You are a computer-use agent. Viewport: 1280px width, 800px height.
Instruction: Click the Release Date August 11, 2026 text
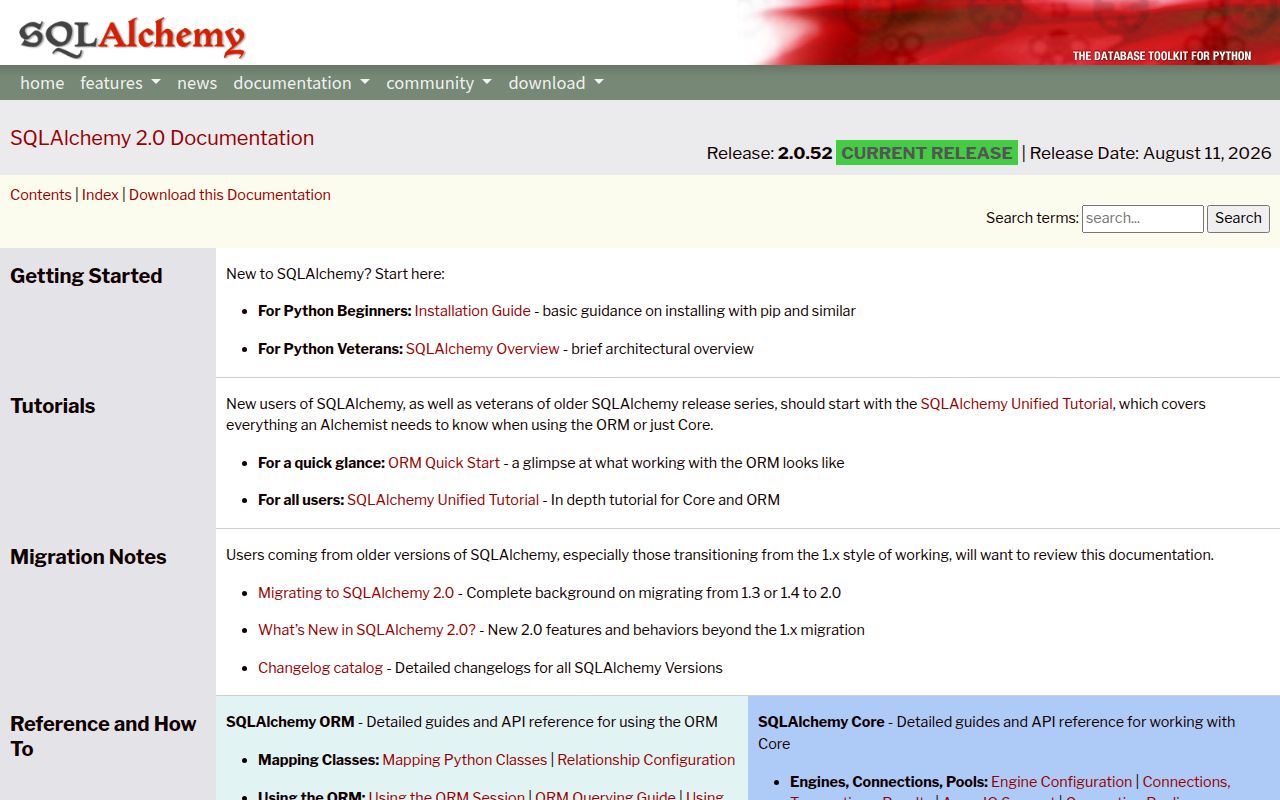(1150, 153)
